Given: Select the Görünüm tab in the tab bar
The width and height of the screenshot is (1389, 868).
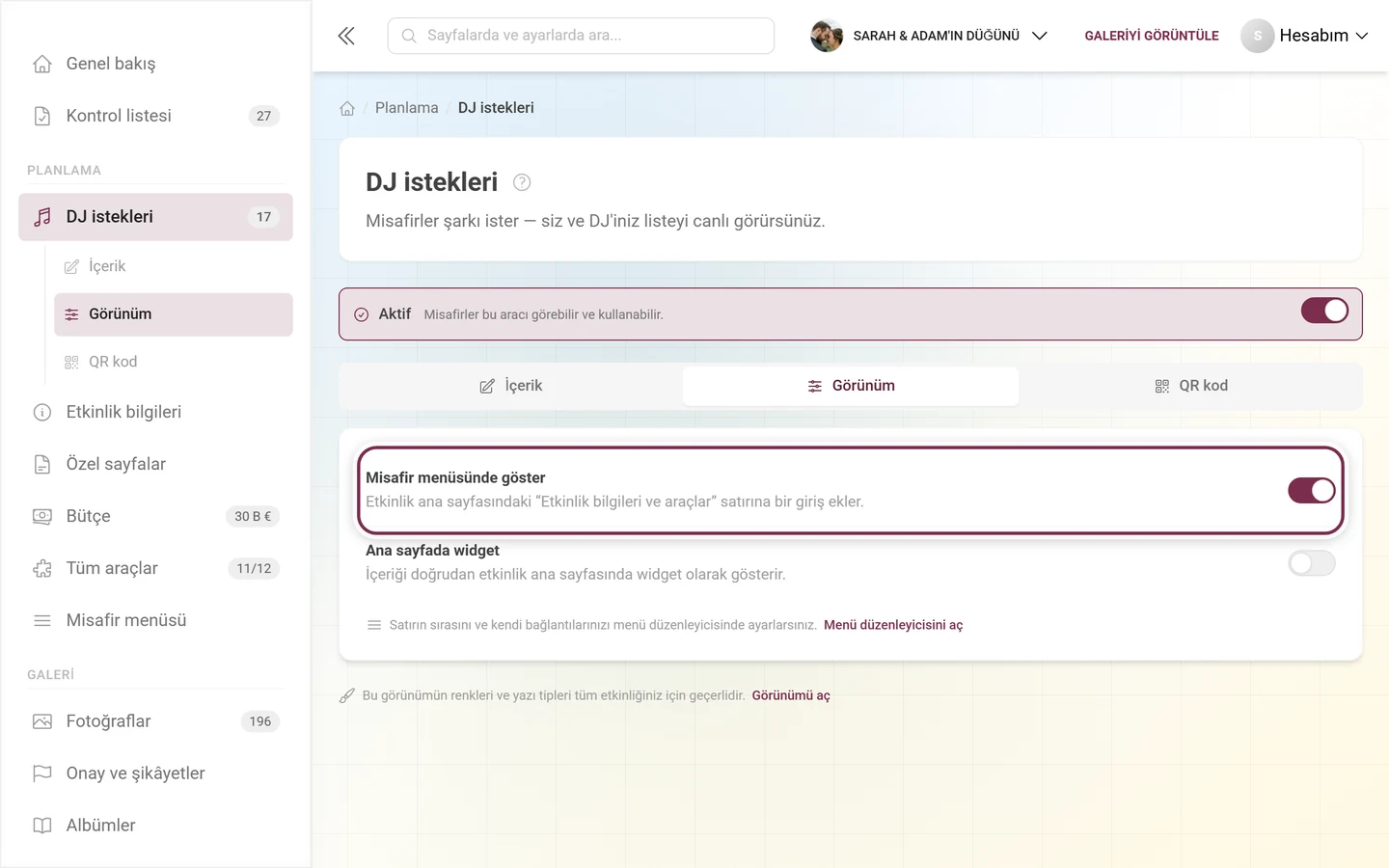Looking at the screenshot, I should pyautogui.click(x=851, y=386).
